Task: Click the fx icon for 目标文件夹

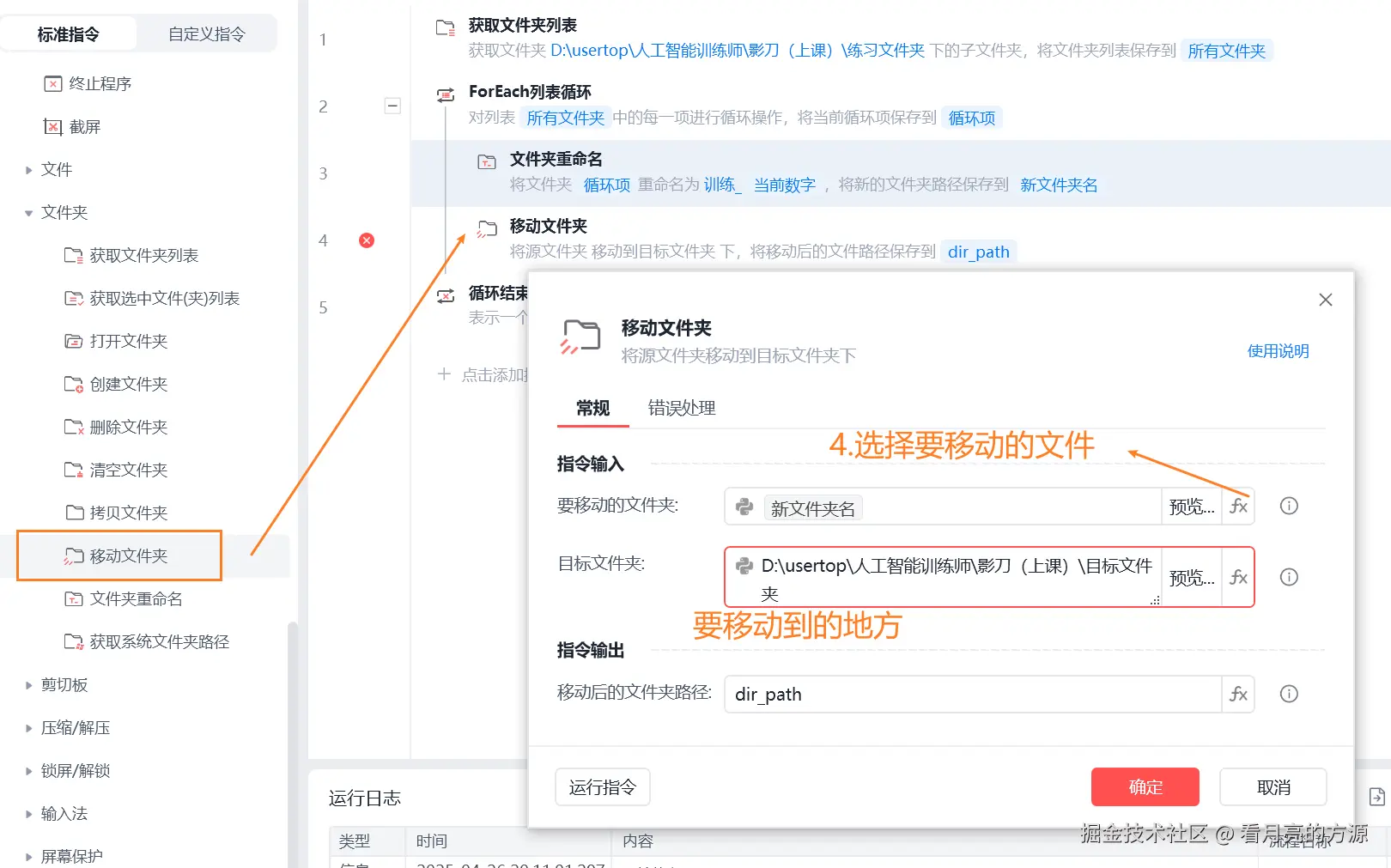Action: (x=1238, y=577)
